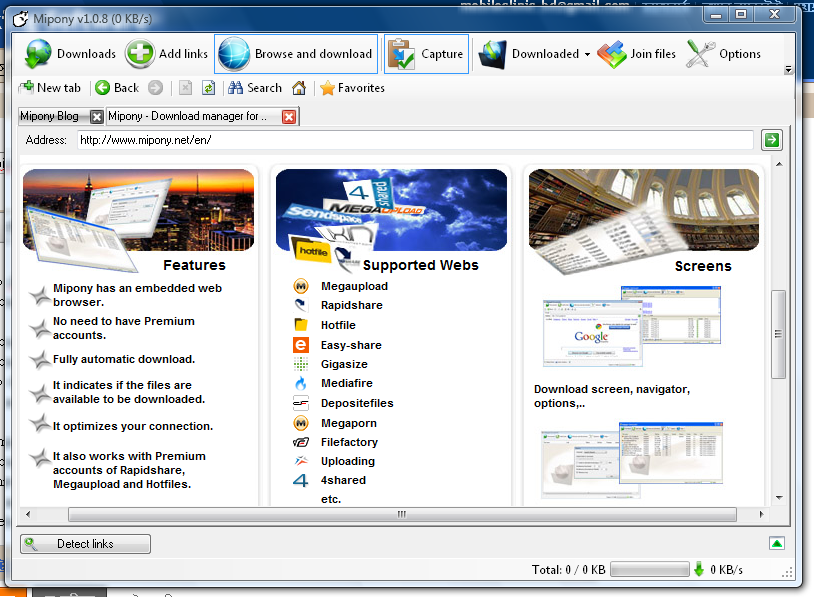814x597 pixels.
Task: Select the Mipony - Download manager tab
Action: click(187, 116)
